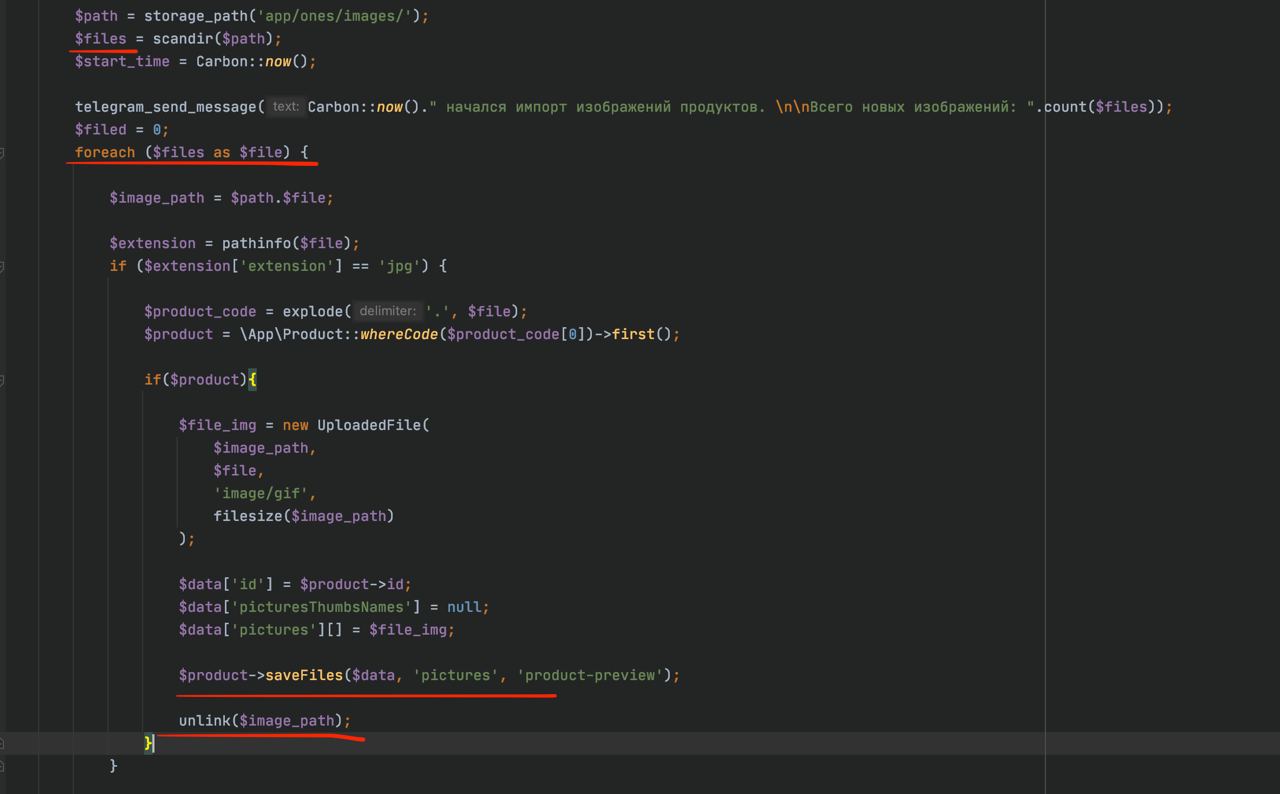Click the '$file,' constructor argument line
The height and width of the screenshot is (794, 1280).
tap(239, 471)
